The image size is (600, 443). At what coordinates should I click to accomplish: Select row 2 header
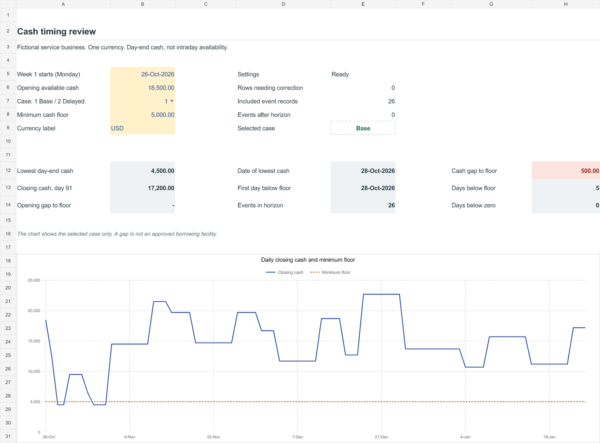(x=8, y=31)
